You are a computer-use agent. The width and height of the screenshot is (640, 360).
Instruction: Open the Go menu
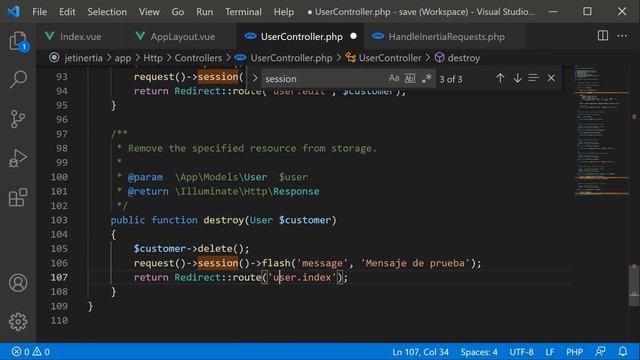pyautogui.click(x=178, y=12)
